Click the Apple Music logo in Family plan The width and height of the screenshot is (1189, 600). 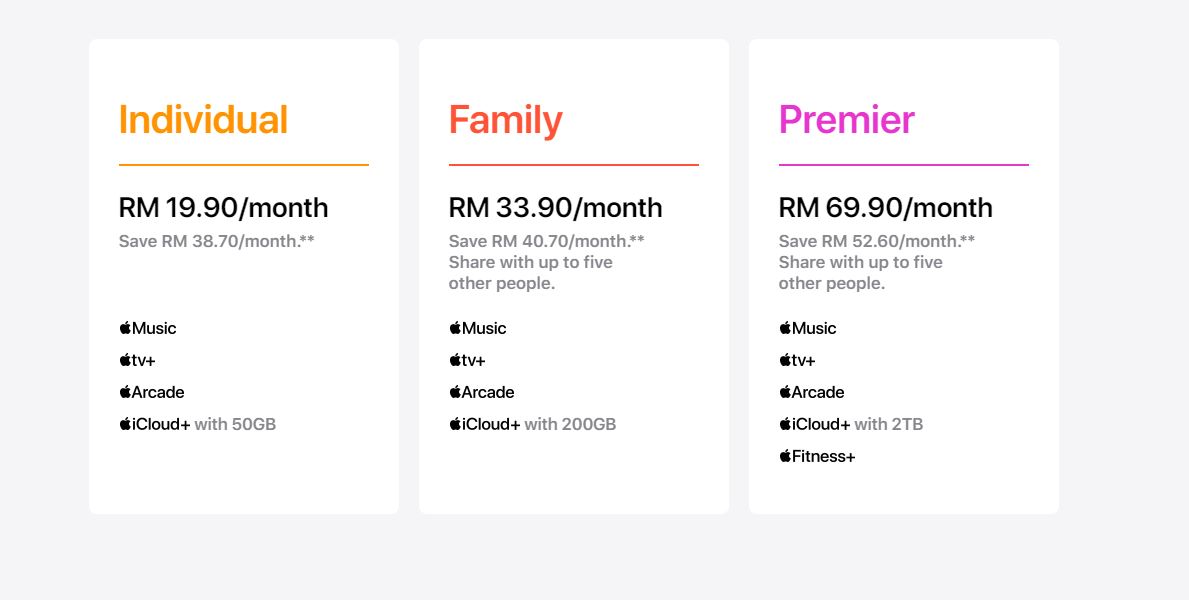point(478,328)
